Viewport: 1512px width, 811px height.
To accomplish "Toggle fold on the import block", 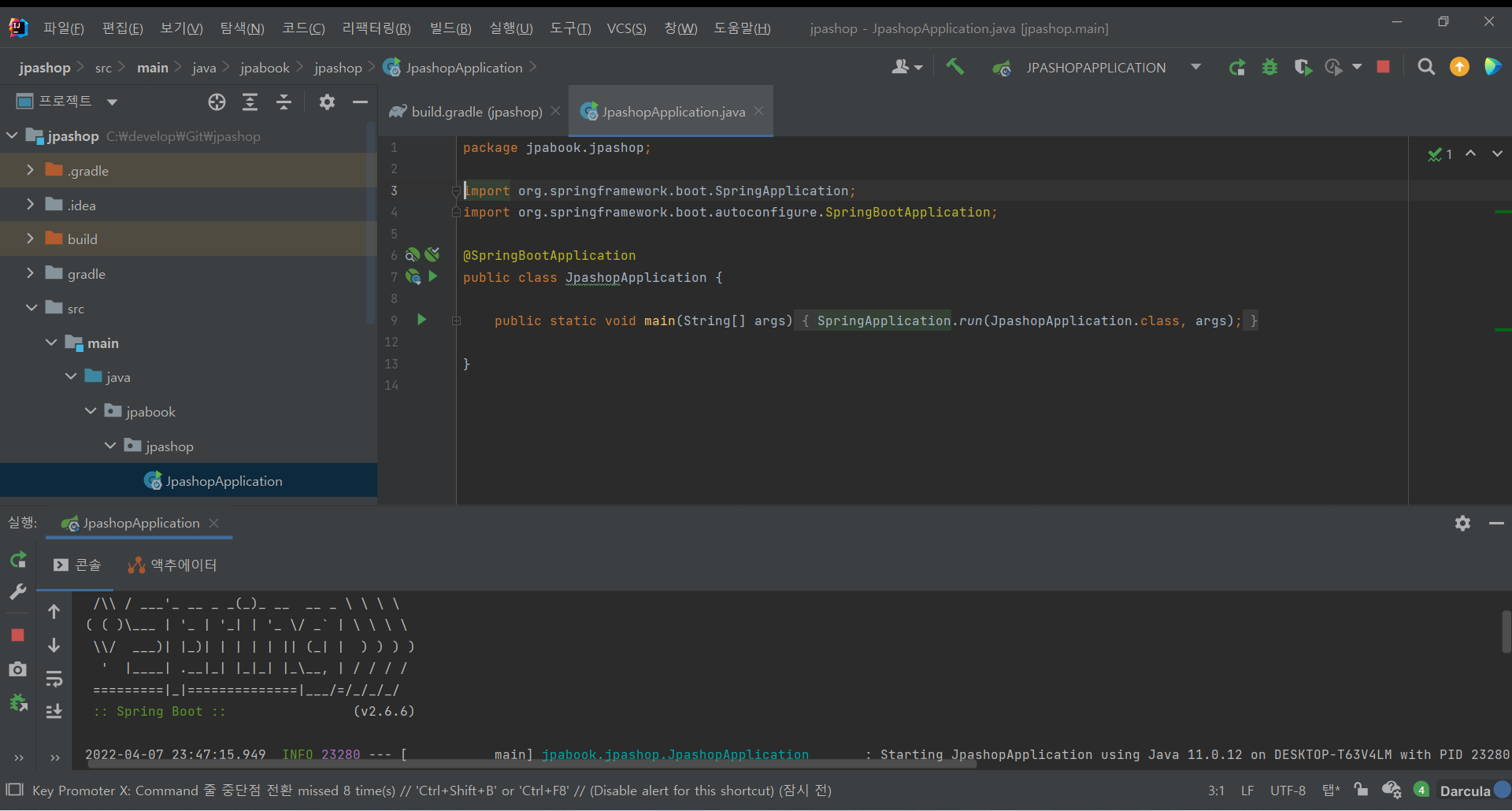I will click(x=456, y=191).
